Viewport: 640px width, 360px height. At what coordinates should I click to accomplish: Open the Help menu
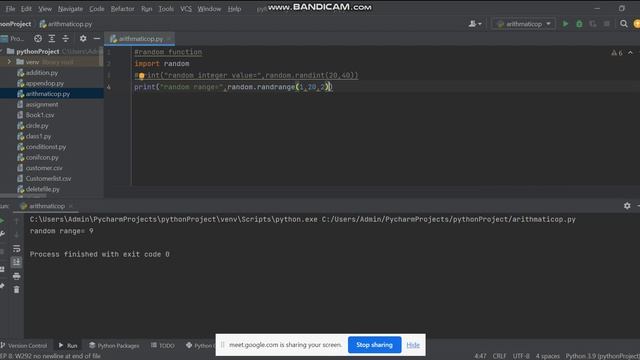(234, 9)
